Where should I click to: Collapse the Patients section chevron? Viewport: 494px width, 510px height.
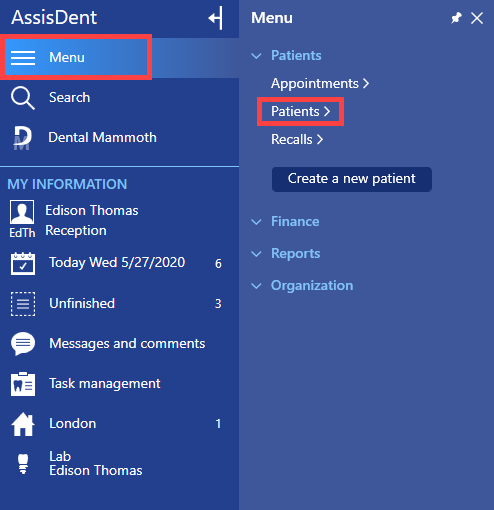256,56
